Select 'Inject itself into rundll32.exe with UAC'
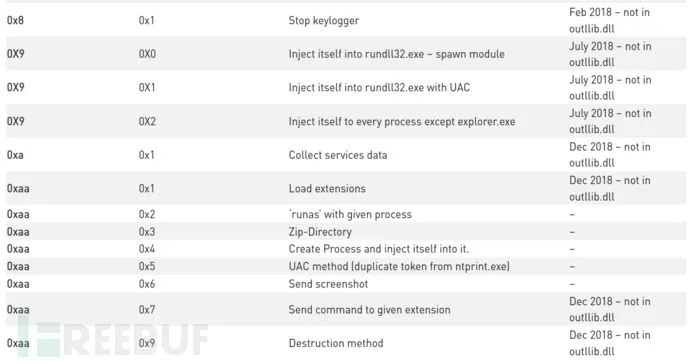 (379, 87)
